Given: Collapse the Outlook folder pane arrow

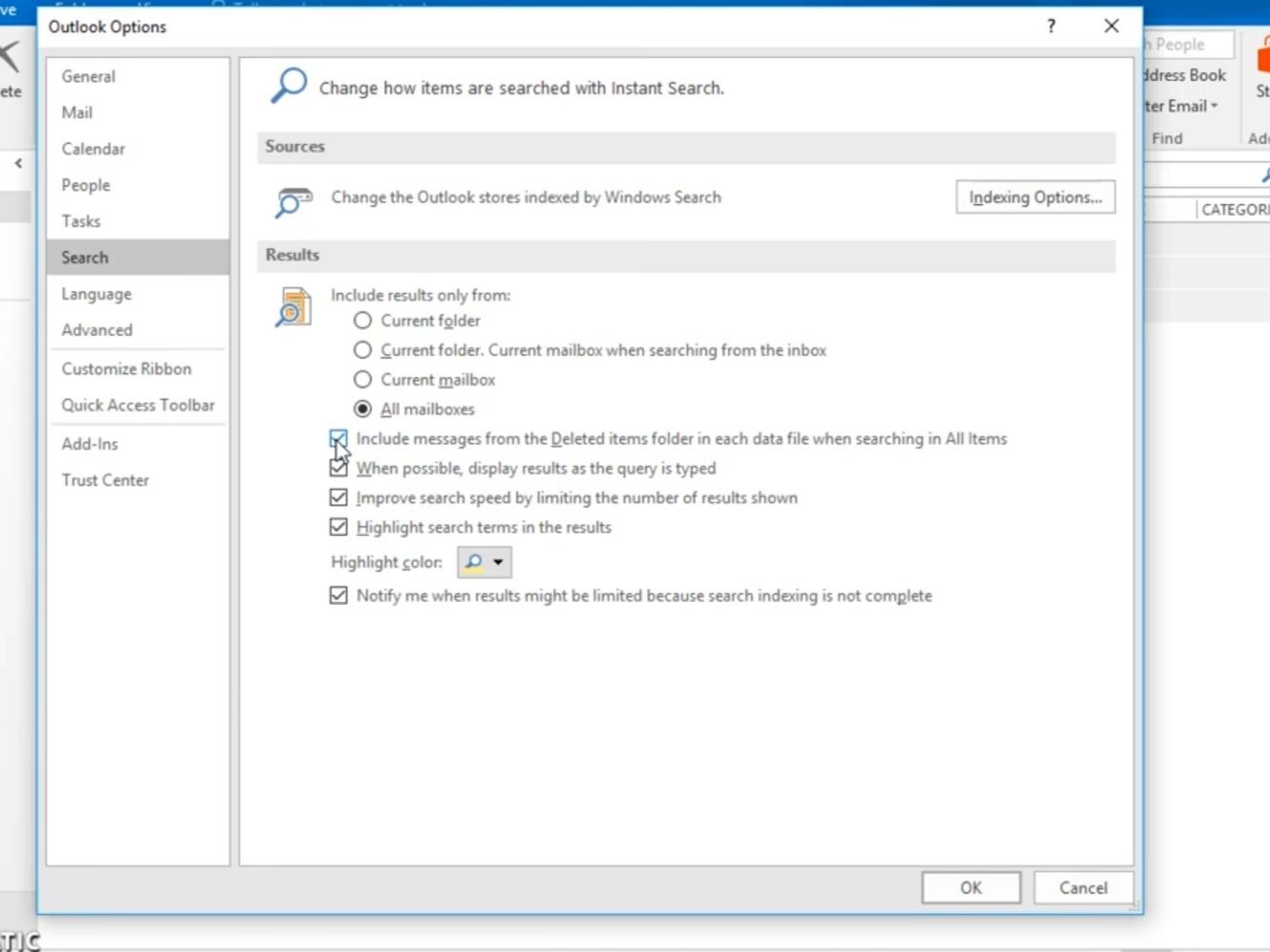Looking at the screenshot, I should (18, 164).
